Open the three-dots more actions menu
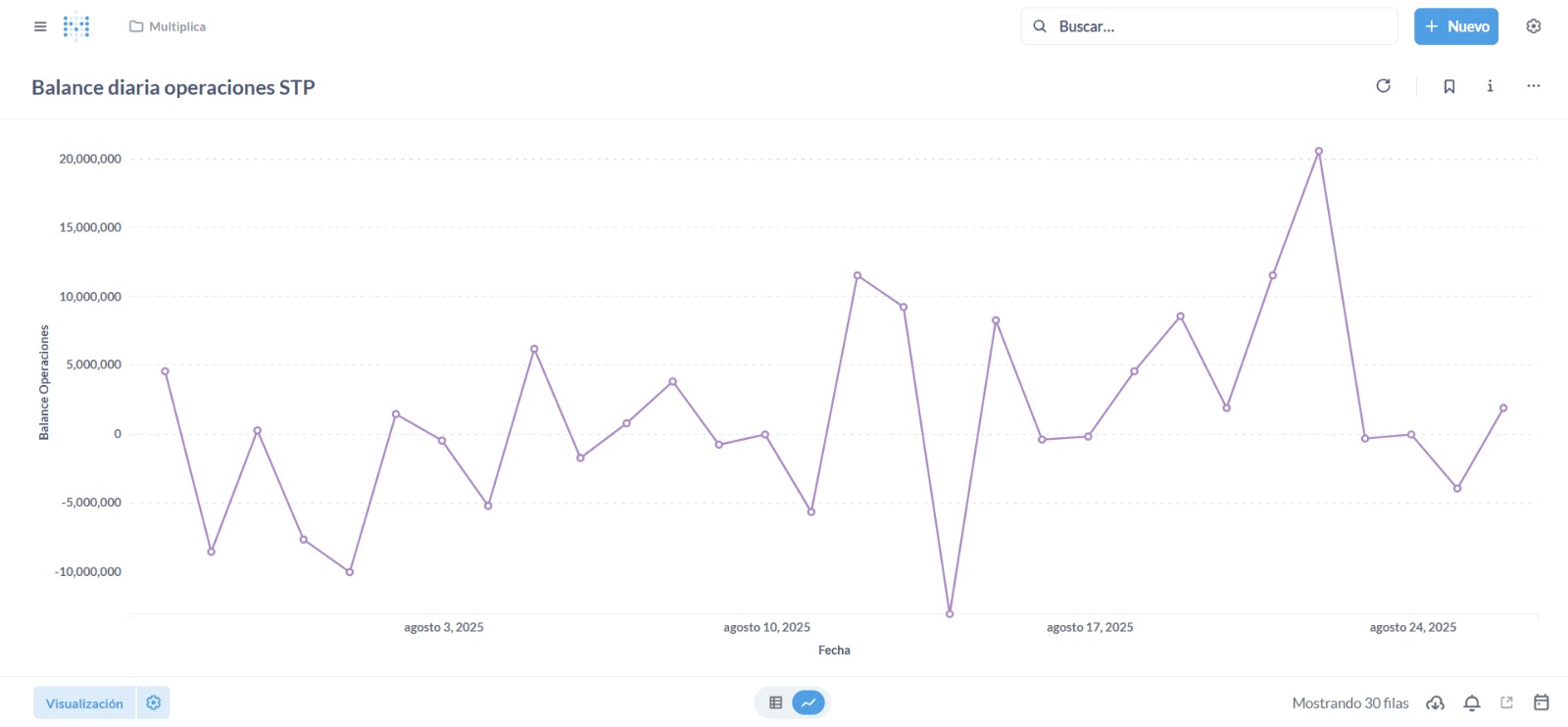1568x727 pixels. (1533, 86)
